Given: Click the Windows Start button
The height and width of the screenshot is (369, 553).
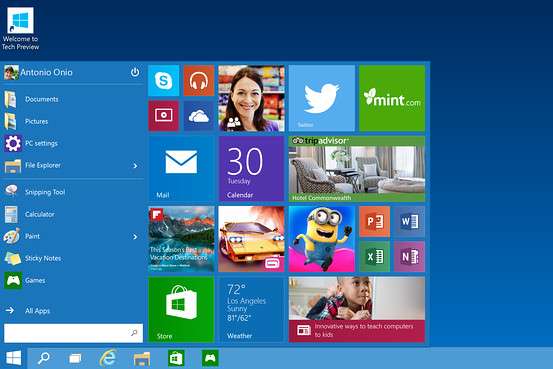Looking at the screenshot, I should pos(14,358).
